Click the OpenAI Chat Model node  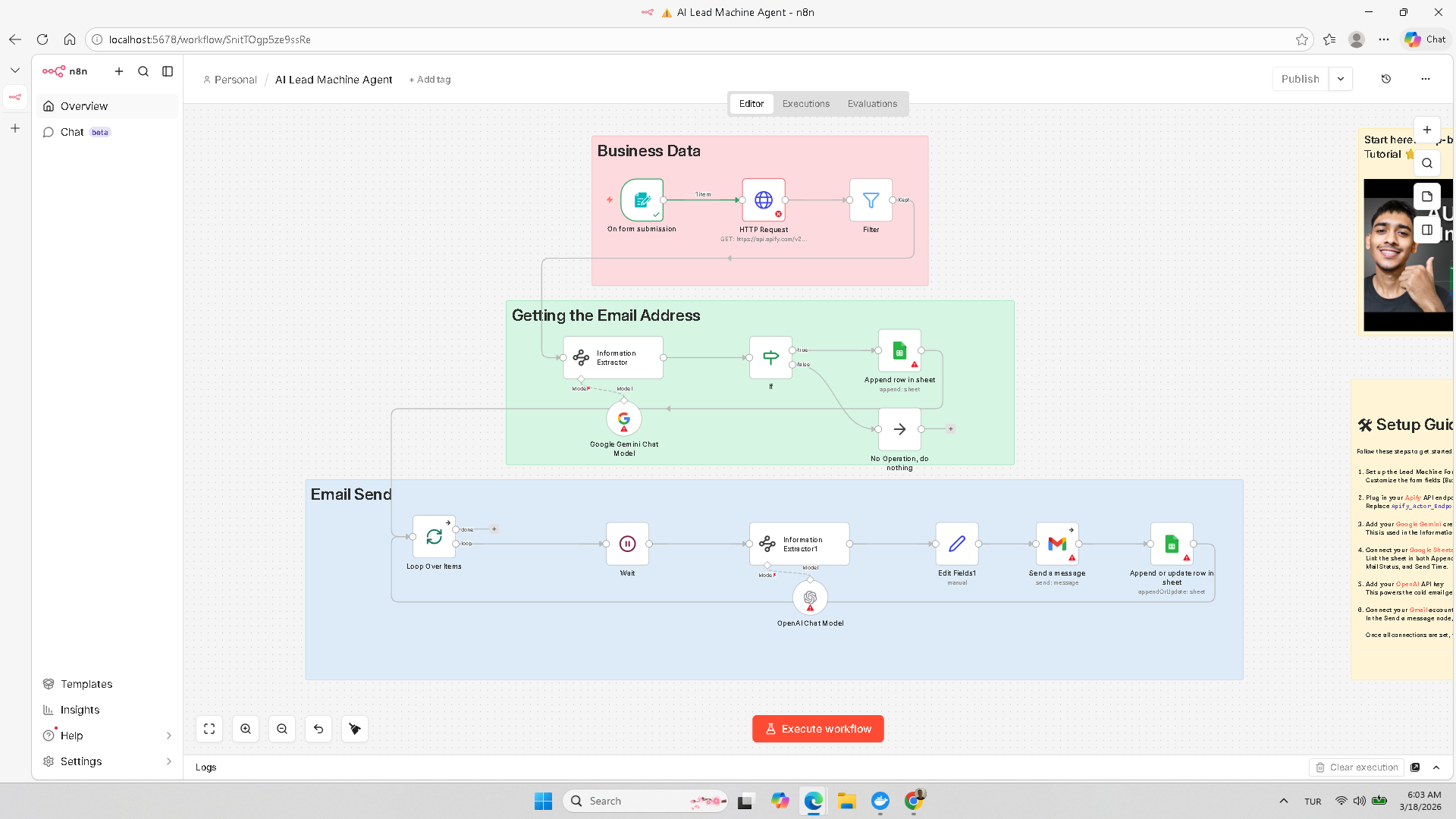tap(810, 598)
